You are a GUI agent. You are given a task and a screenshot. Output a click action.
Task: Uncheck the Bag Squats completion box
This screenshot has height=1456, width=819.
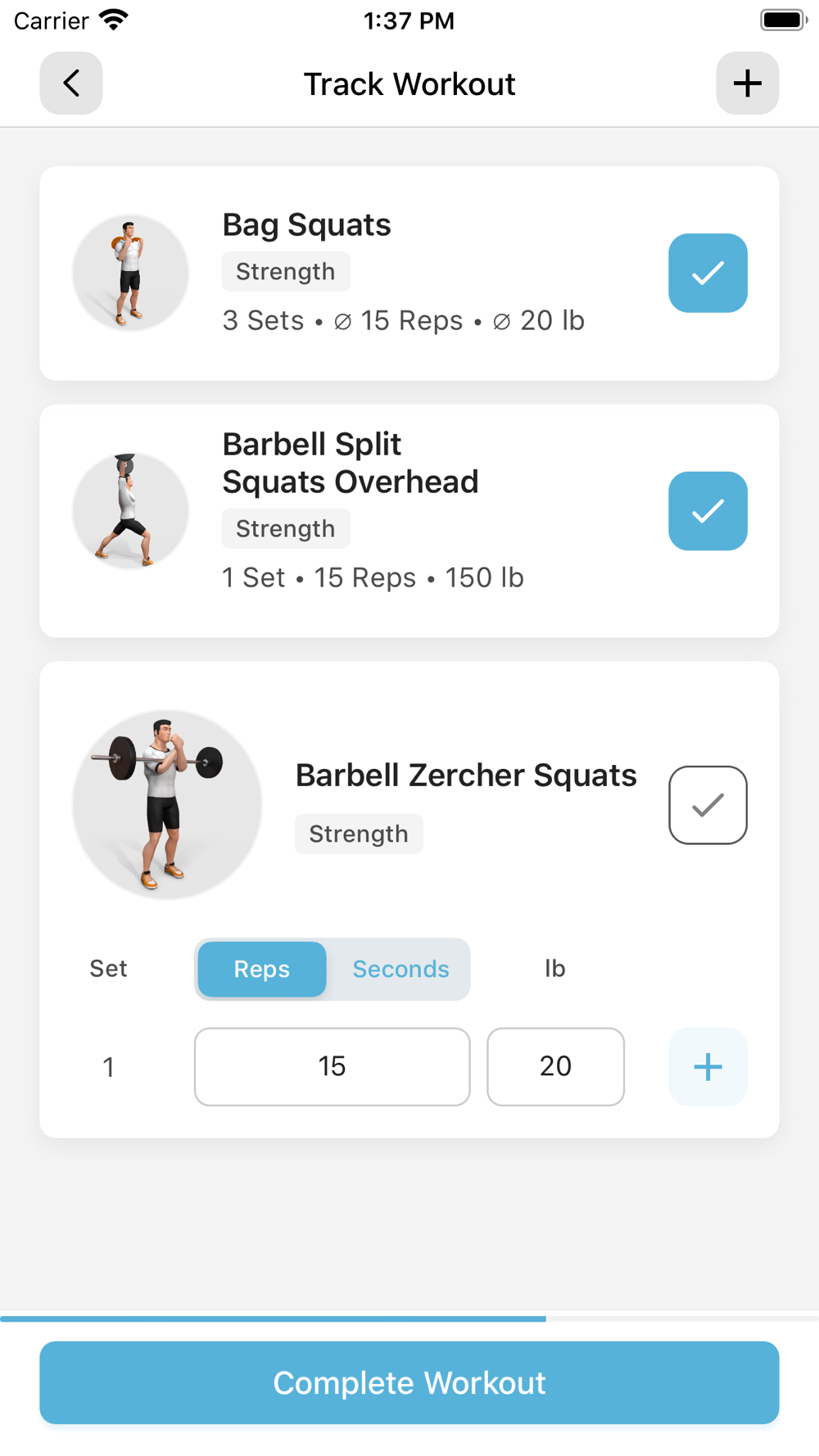tap(708, 273)
